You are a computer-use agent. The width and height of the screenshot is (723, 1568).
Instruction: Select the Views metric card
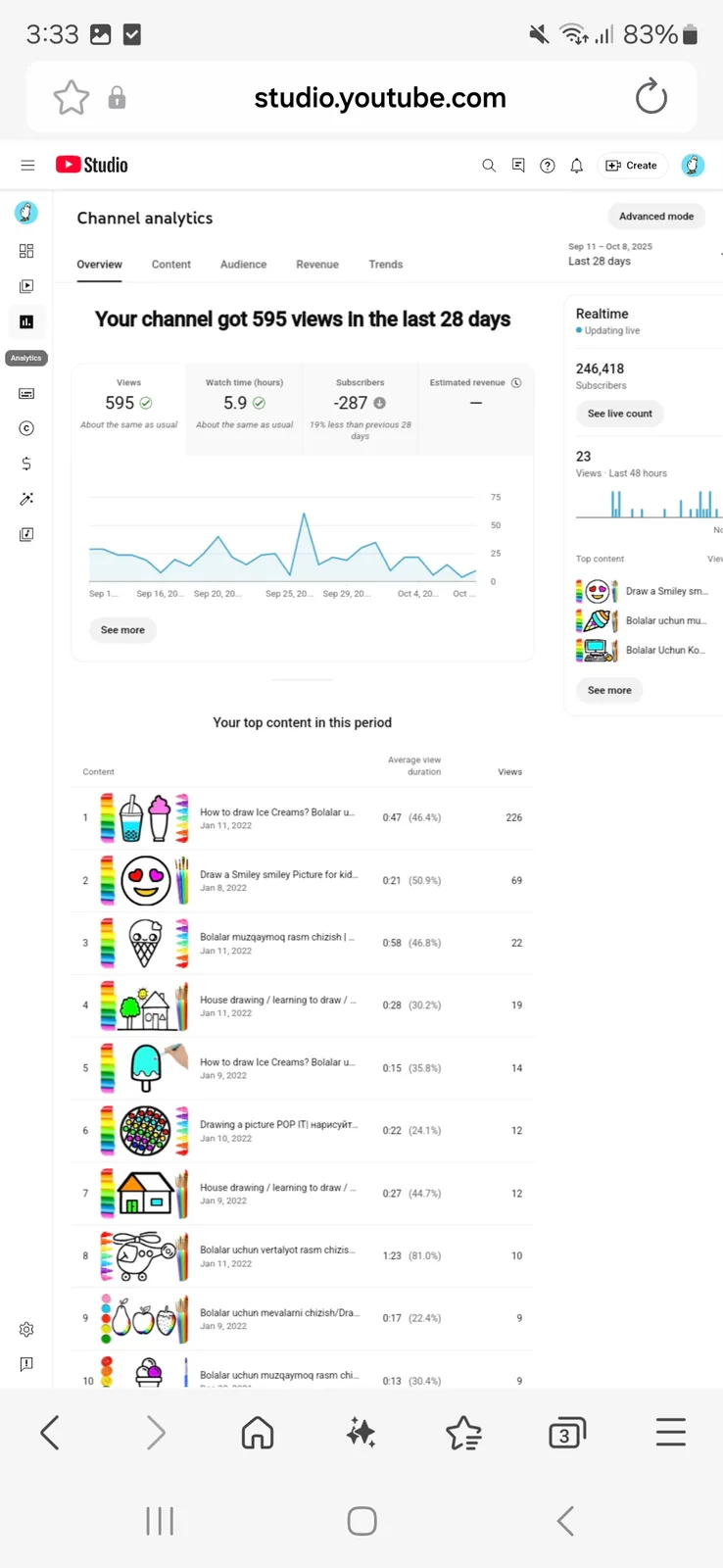coord(128,410)
